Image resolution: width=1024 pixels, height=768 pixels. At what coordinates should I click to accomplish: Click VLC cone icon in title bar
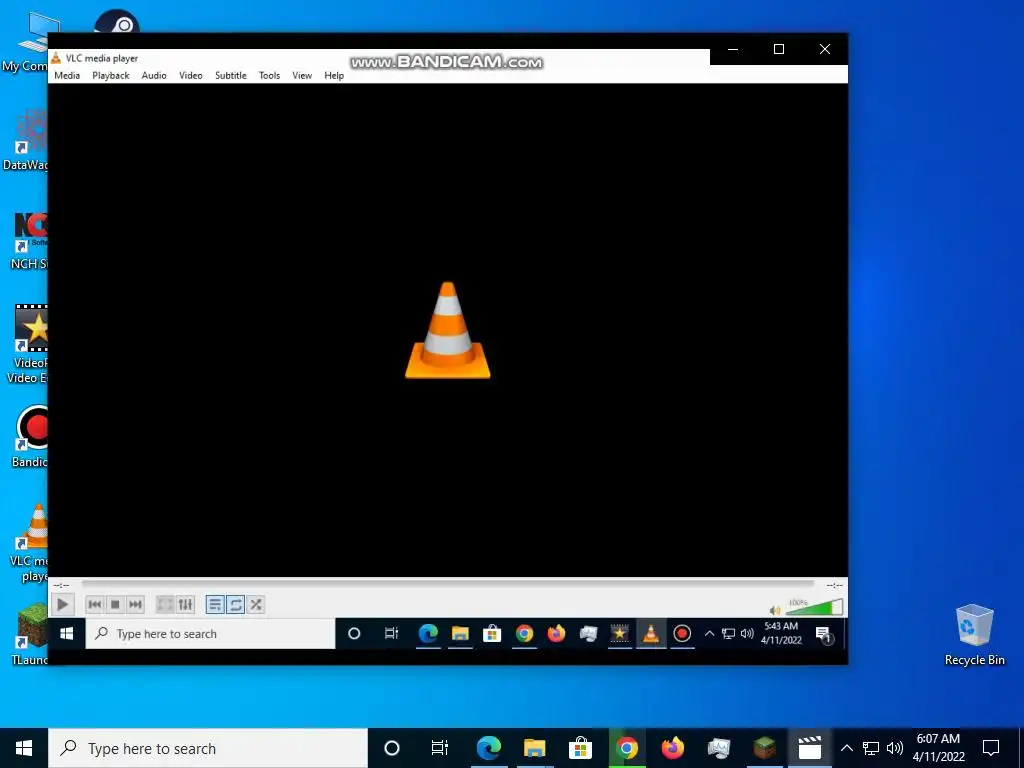[56, 58]
